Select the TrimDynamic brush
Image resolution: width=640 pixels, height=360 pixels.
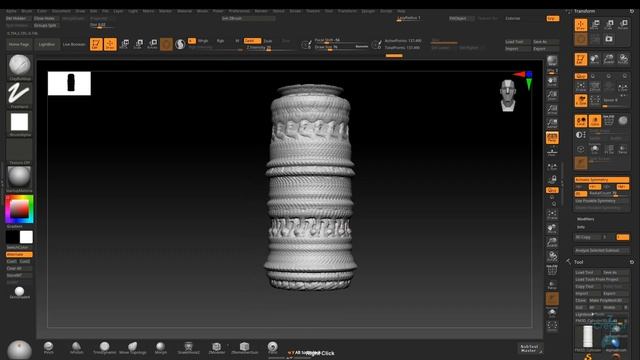pos(104,348)
